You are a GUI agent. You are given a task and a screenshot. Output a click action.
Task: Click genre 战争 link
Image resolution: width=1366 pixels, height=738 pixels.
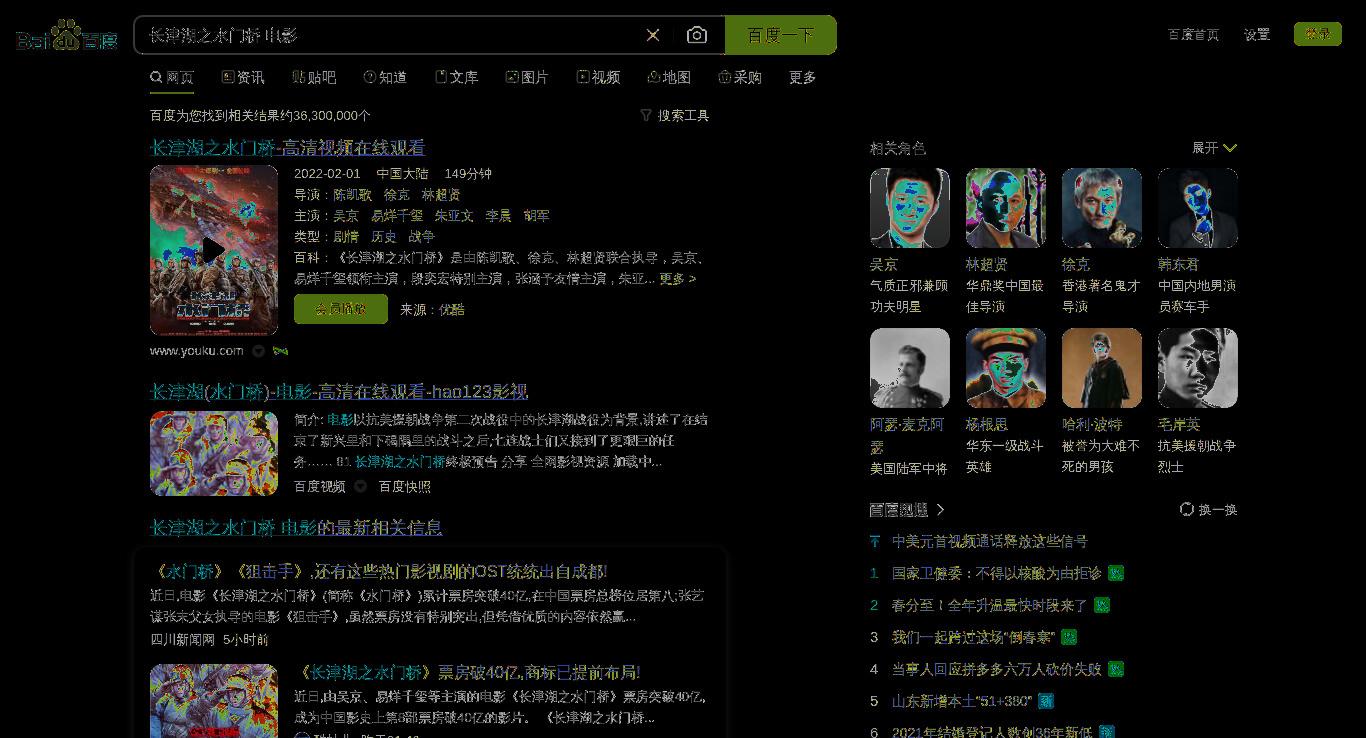pyautogui.click(x=422, y=237)
